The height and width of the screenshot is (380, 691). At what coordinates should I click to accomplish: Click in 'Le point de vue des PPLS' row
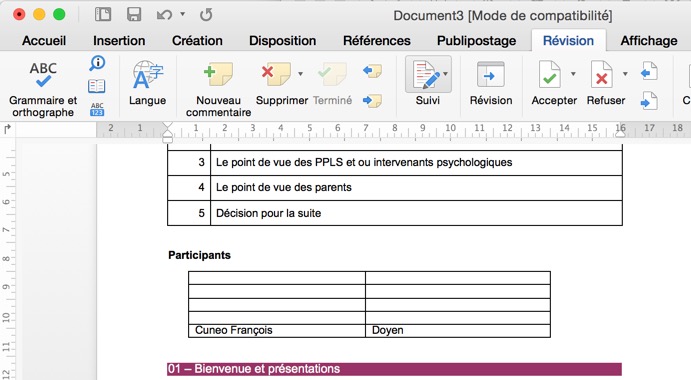[x=416, y=163]
